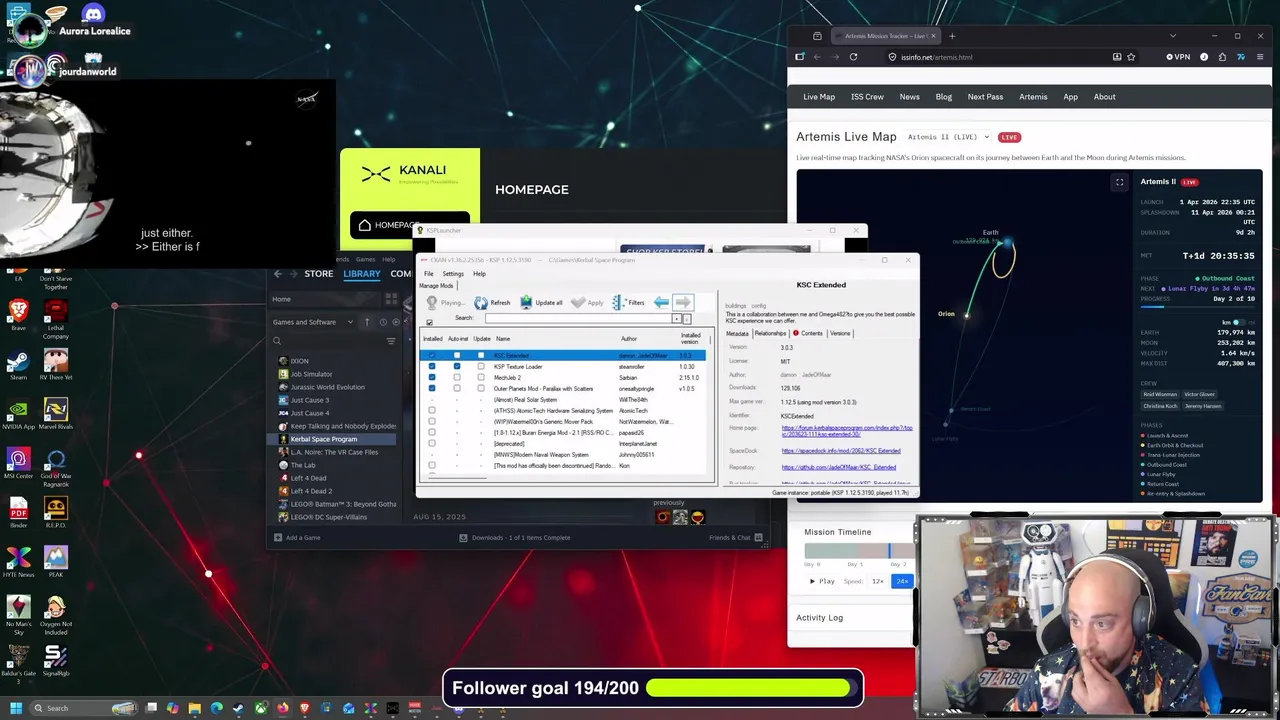Open the browser extensions puzzle icon
The image size is (1280, 720).
click(1222, 57)
